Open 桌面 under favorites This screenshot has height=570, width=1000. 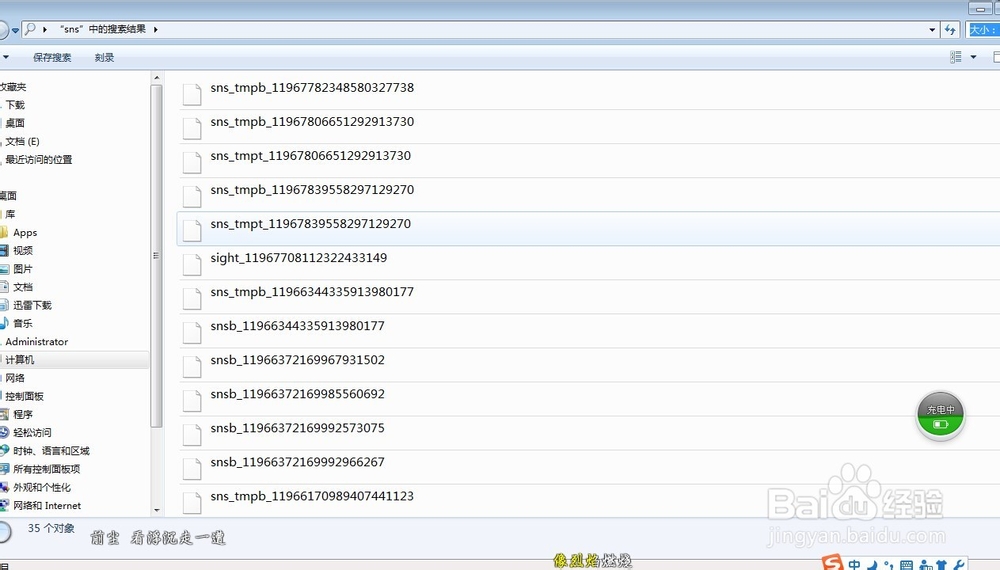[x=15, y=123]
